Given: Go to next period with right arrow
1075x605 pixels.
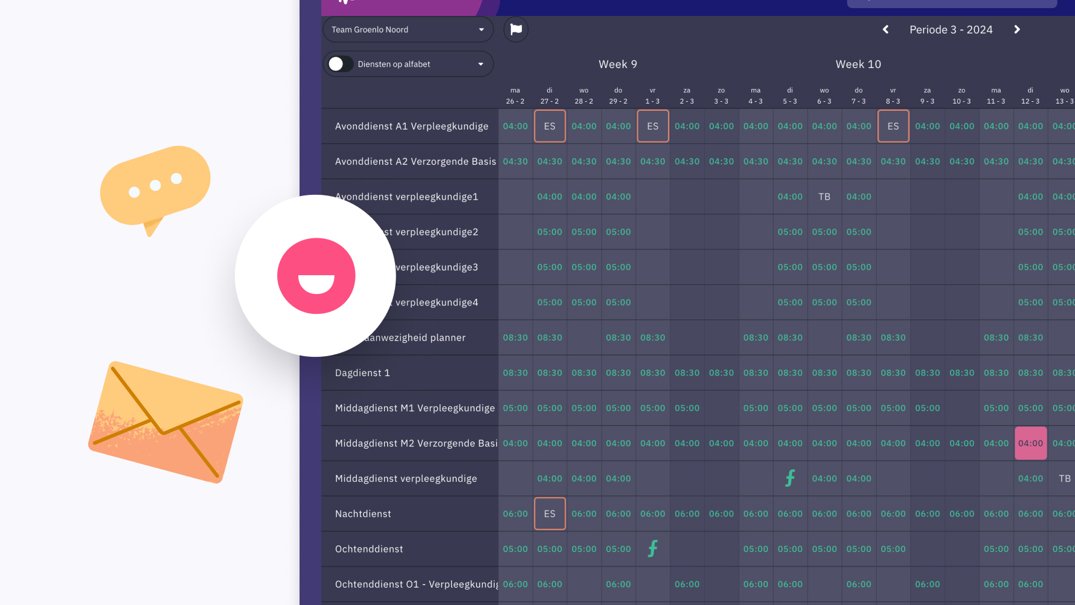Looking at the screenshot, I should (1017, 29).
